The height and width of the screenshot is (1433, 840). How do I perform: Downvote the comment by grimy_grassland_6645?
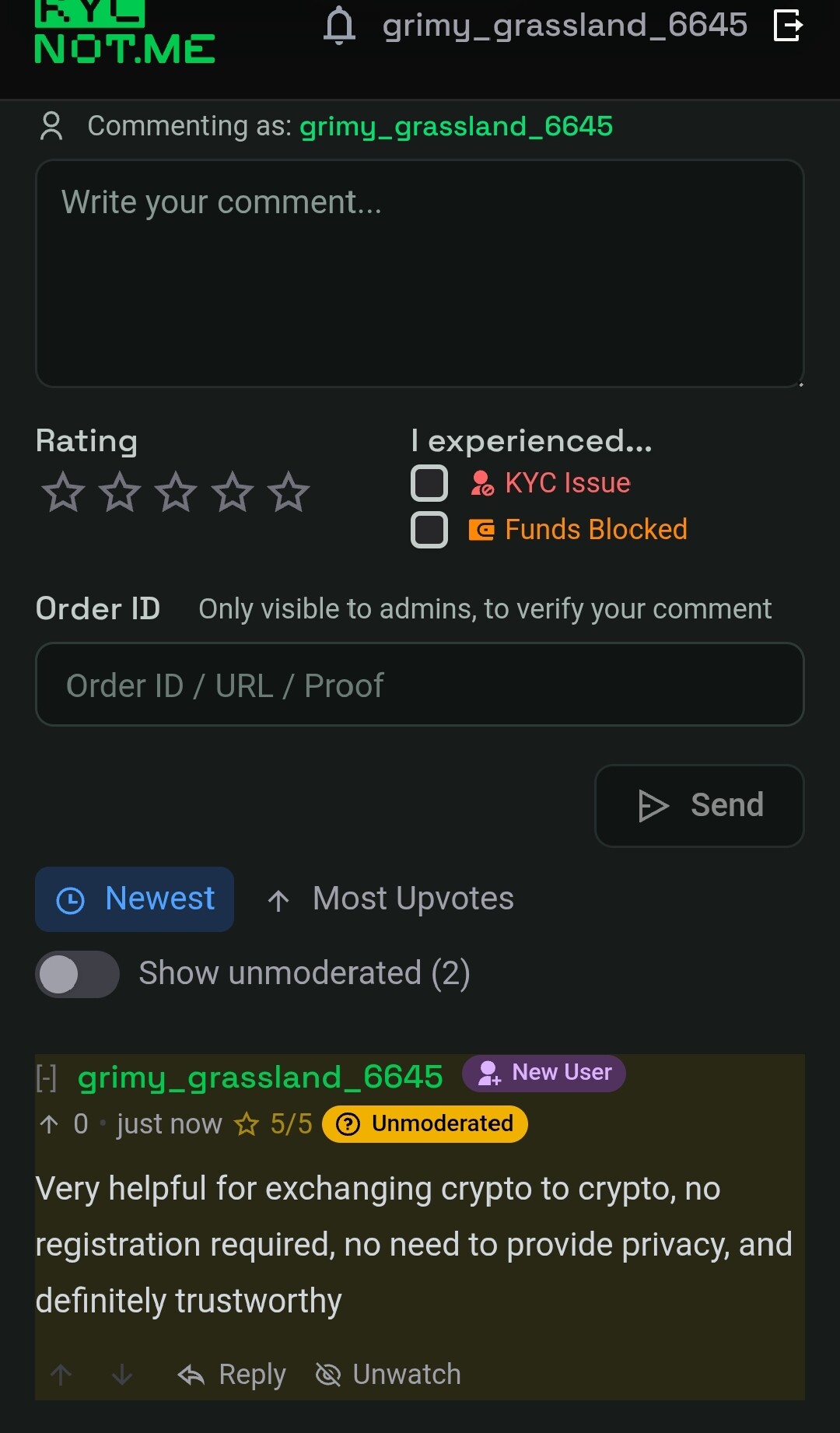point(122,1375)
